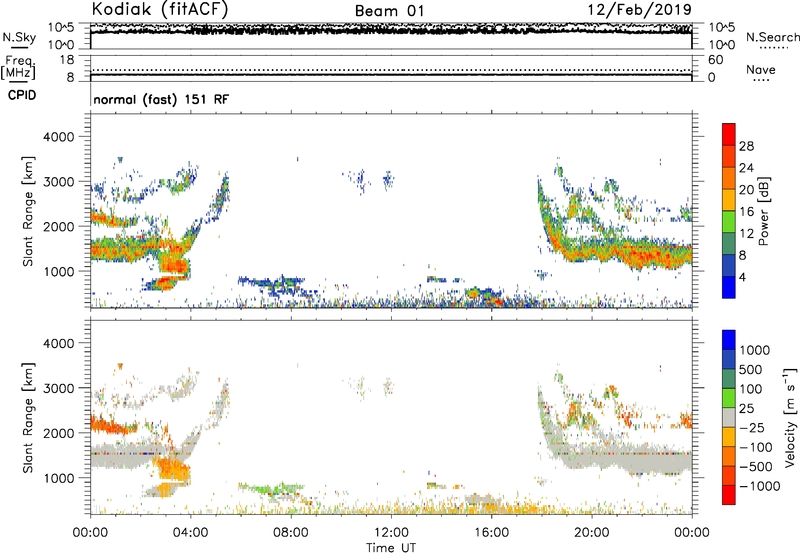Click the '28' value on the power scale

(746, 146)
